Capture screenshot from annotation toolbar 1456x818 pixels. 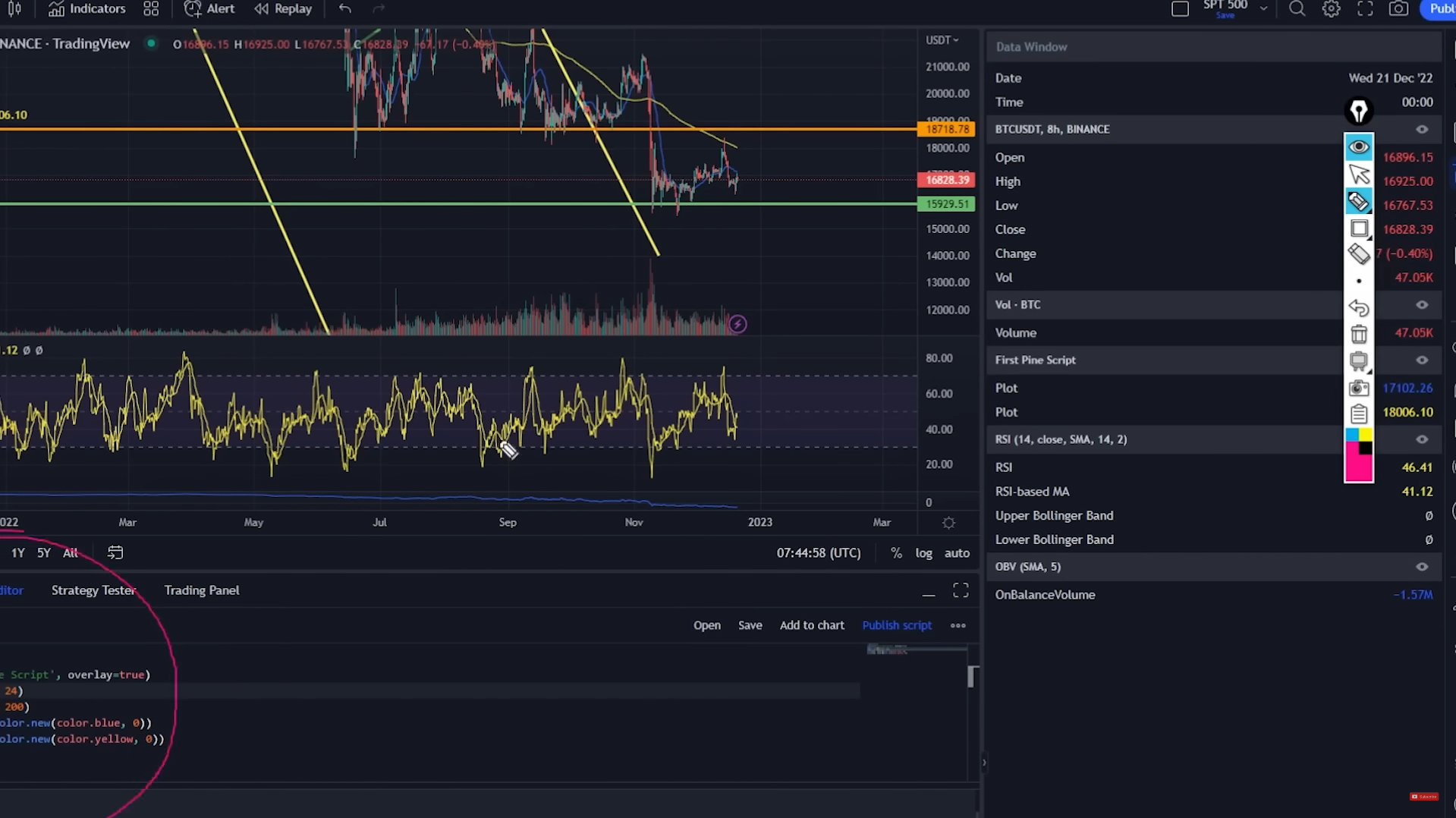(1359, 389)
